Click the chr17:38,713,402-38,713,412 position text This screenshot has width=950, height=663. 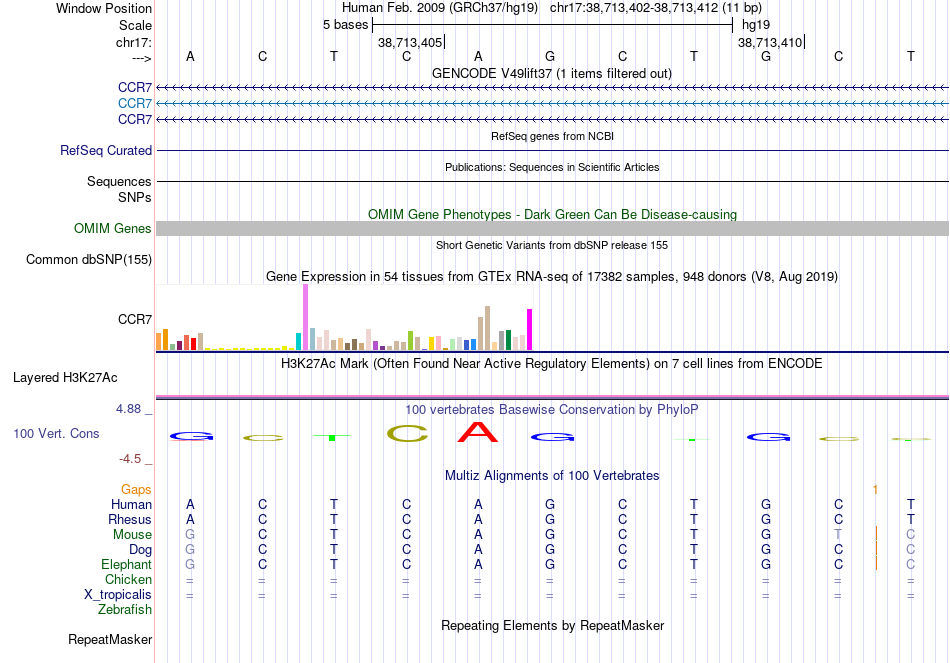coord(656,8)
